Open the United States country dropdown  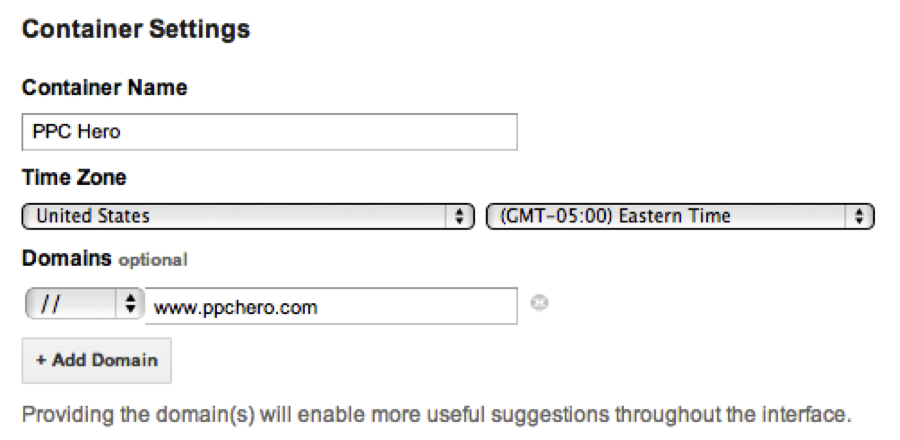point(248,216)
